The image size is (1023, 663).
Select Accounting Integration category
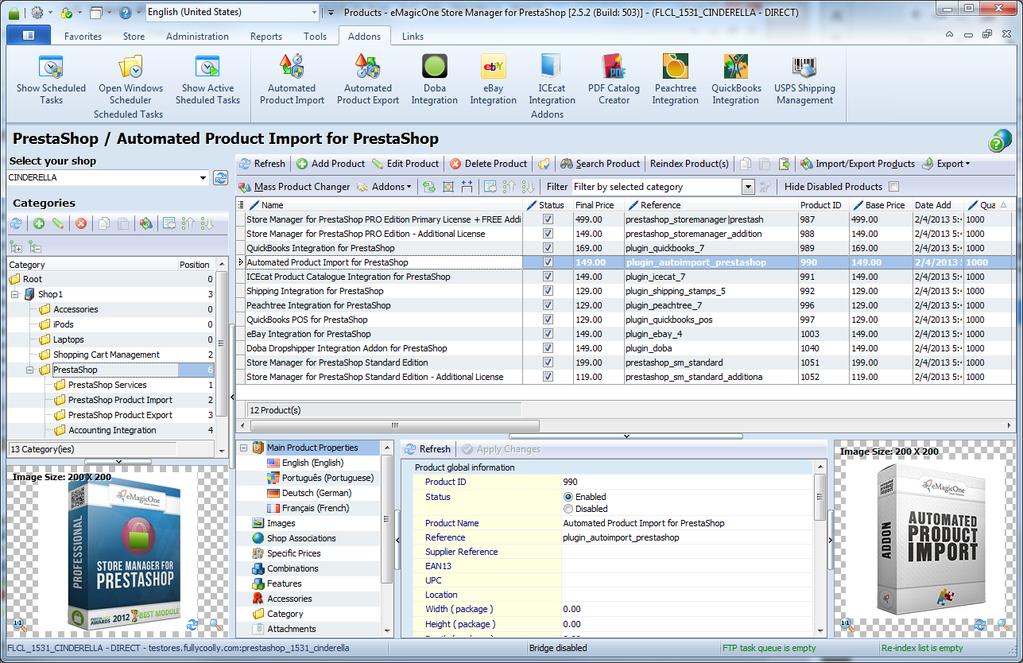tap(112, 431)
